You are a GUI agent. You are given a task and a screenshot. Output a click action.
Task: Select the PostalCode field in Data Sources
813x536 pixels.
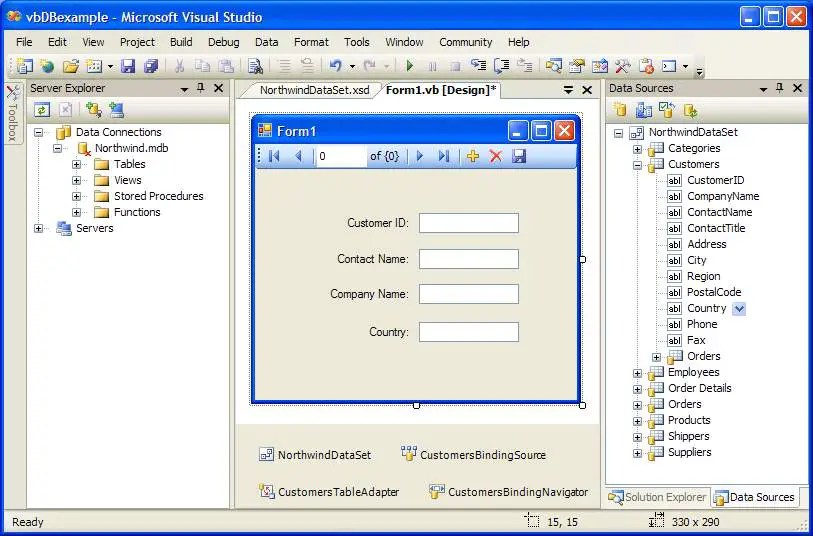click(x=714, y=292)
